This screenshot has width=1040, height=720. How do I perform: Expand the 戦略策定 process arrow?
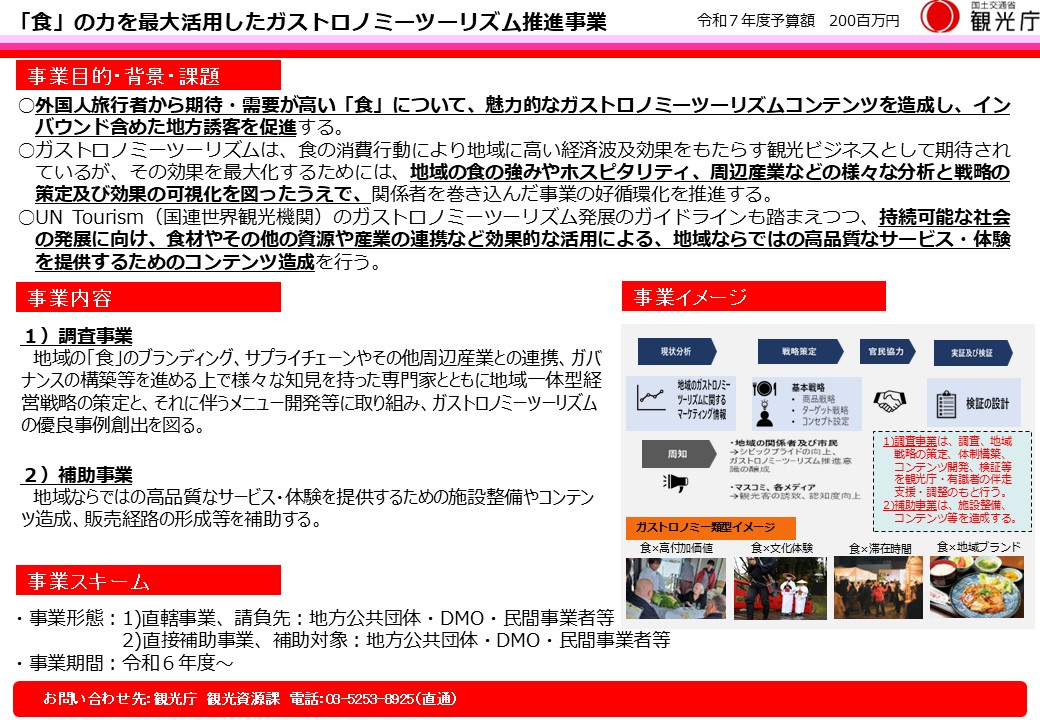pos(800,350)
